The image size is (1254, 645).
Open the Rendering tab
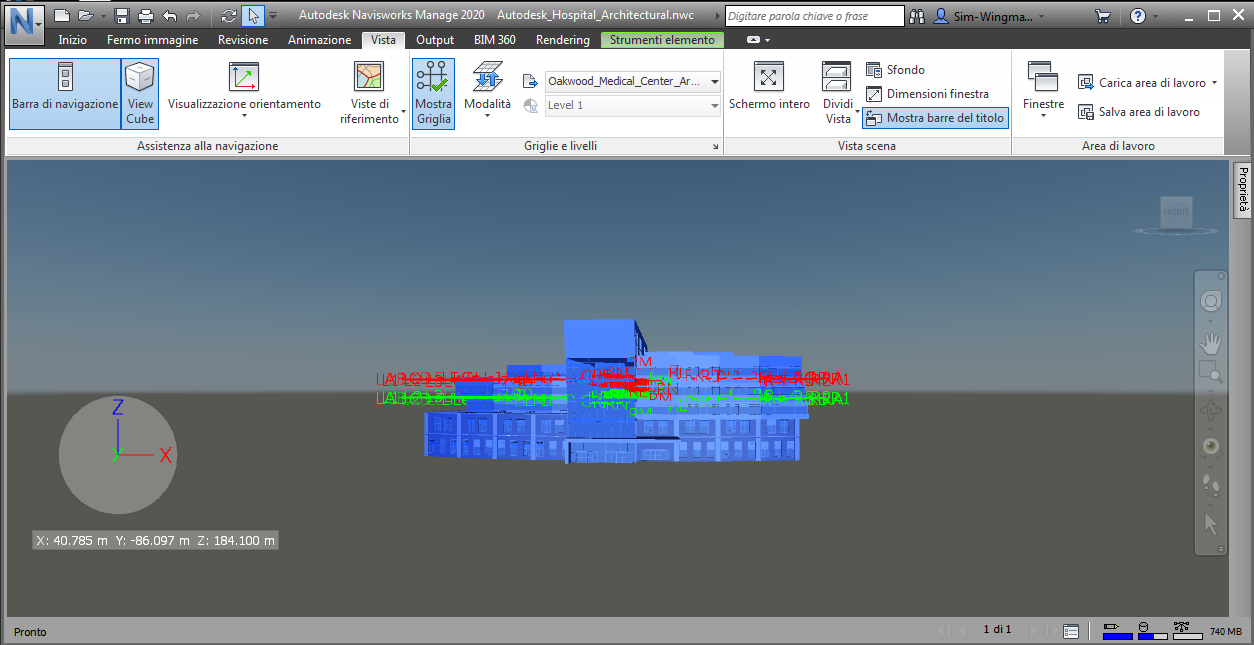[x=563, y=40]
